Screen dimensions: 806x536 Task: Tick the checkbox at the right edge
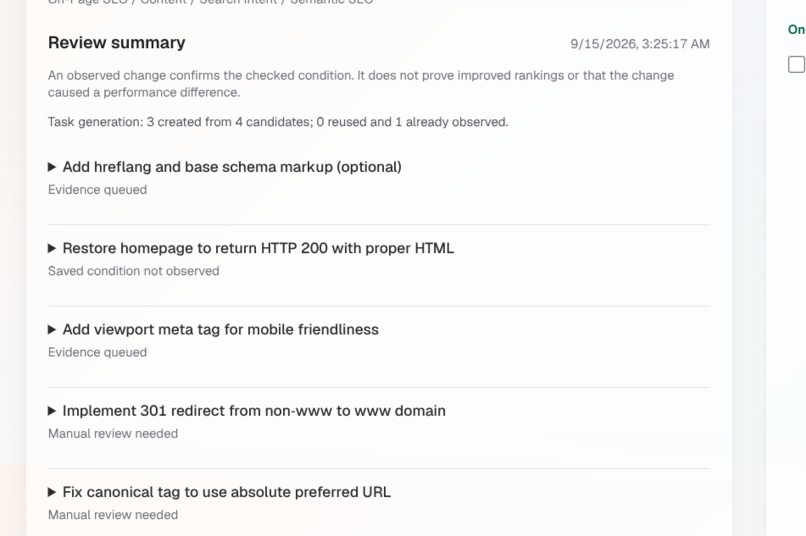click(796, 64)
